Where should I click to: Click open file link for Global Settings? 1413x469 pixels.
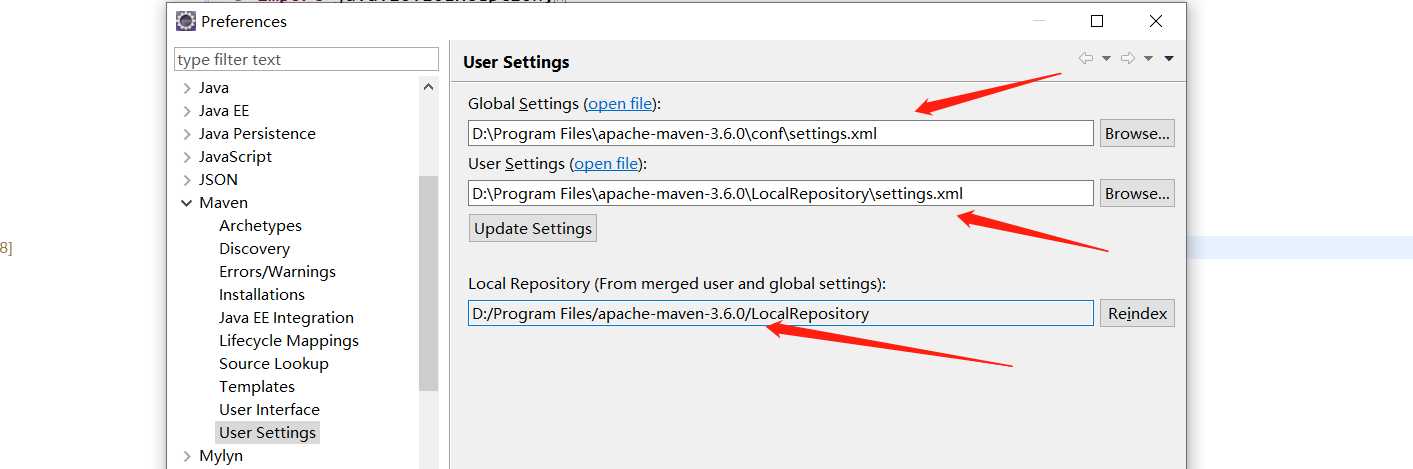[620, 104]
